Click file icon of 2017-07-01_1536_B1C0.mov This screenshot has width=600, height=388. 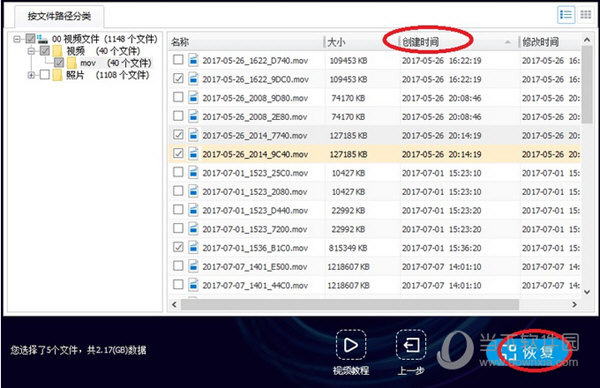(x=194, y=248)
